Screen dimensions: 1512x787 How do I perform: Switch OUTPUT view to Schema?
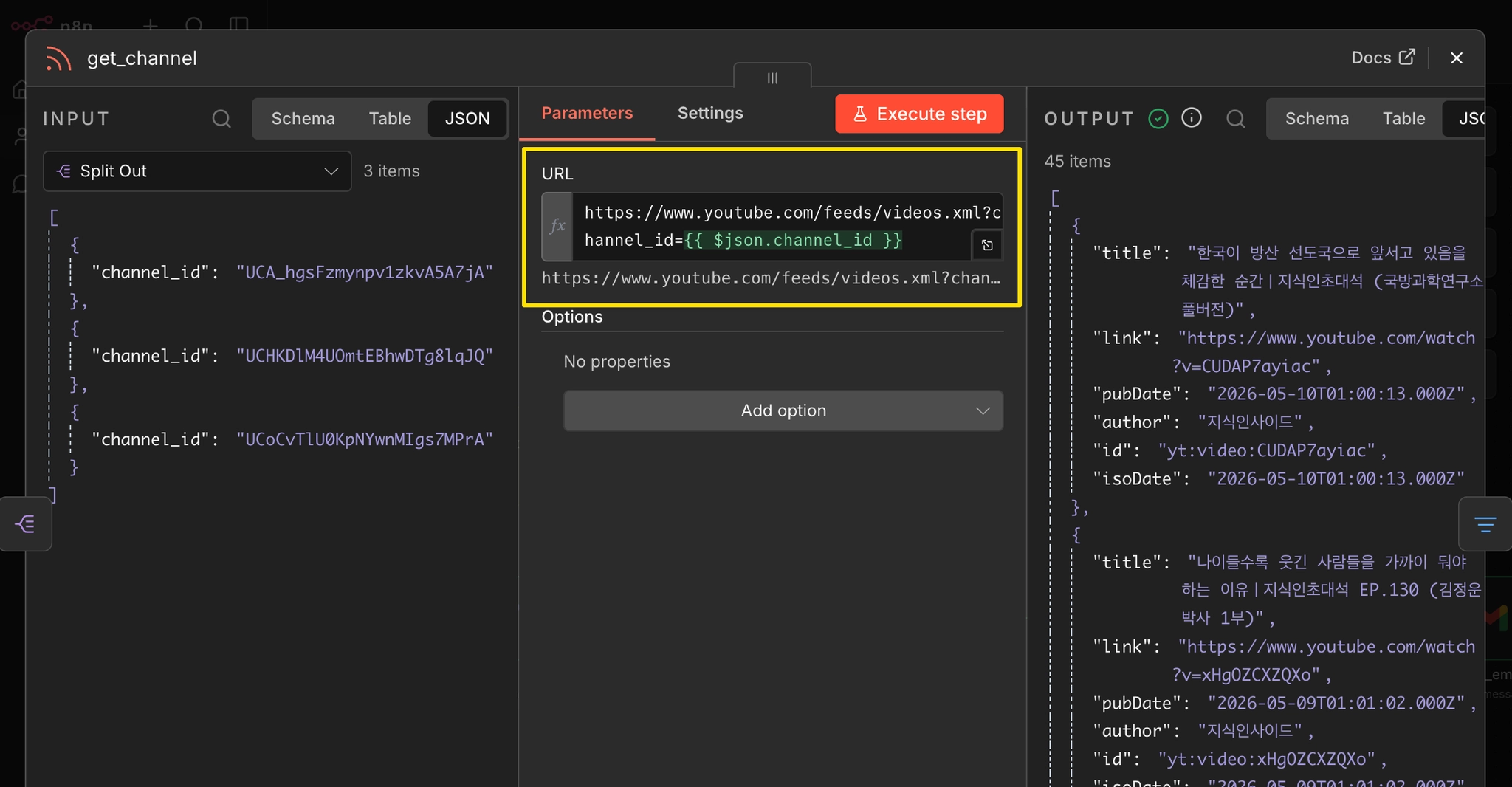click(1316, 119)
